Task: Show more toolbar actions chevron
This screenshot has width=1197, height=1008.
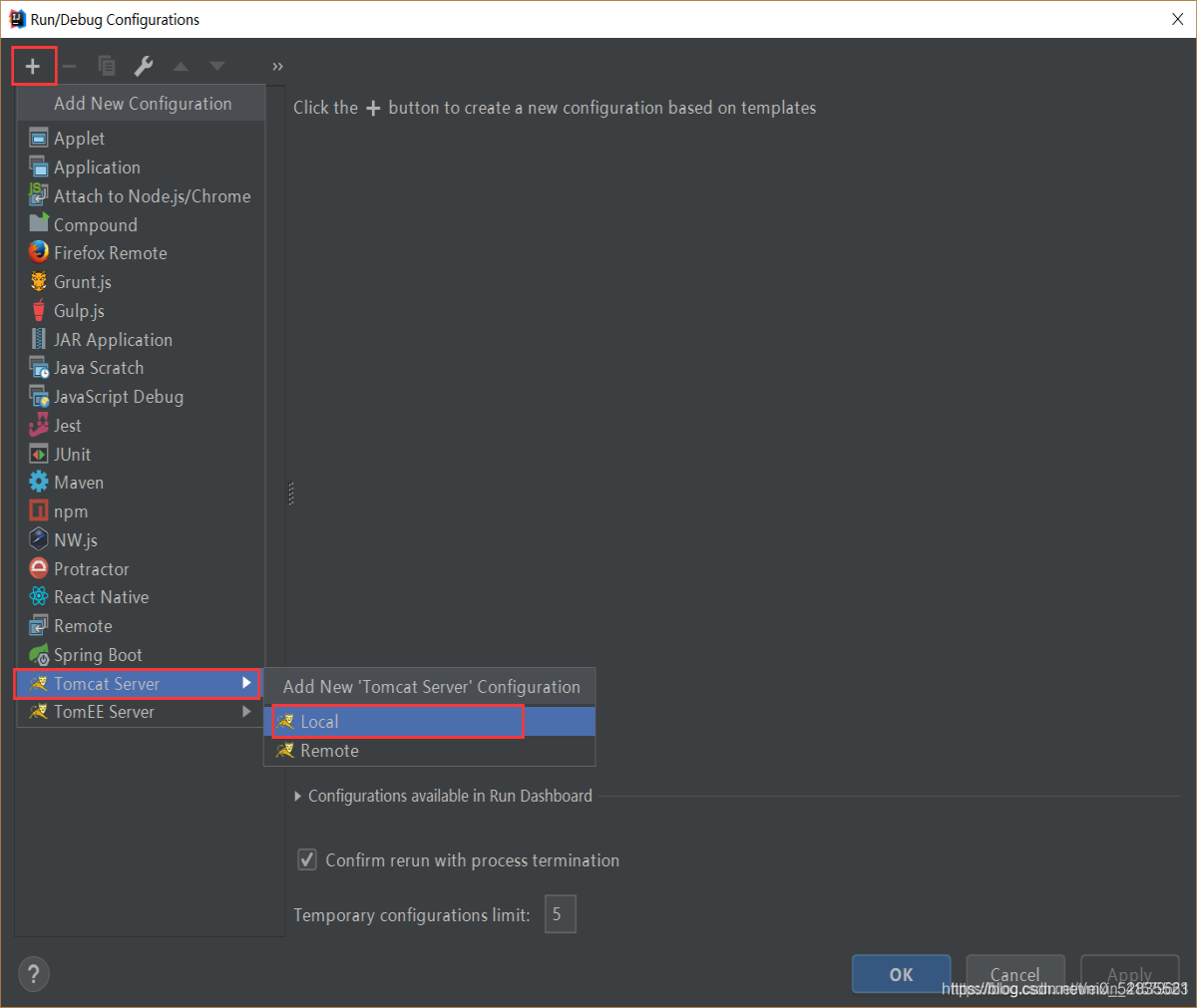Action: (277, 67)
